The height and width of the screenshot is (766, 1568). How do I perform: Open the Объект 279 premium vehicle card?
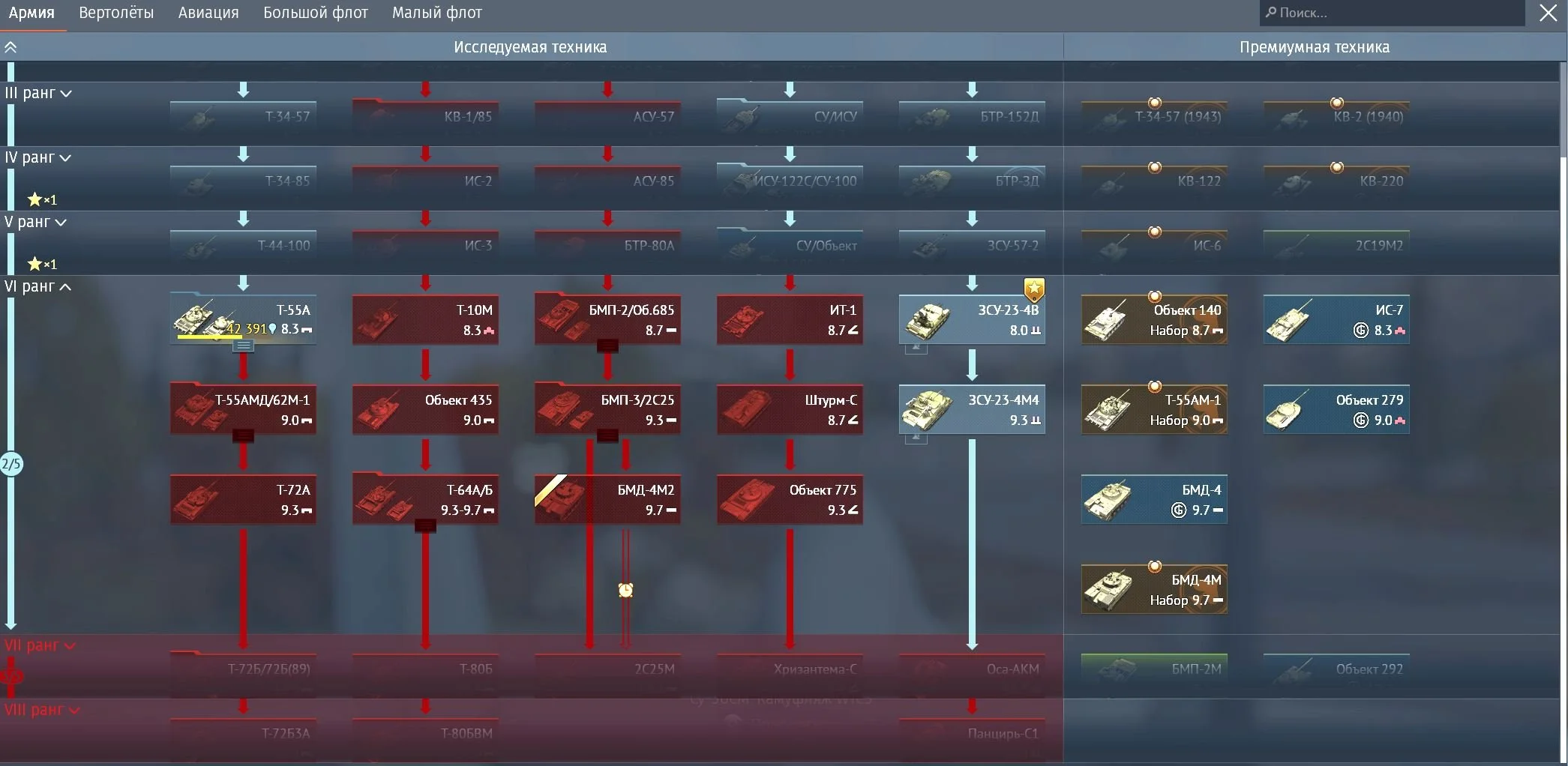(1336, 408)
